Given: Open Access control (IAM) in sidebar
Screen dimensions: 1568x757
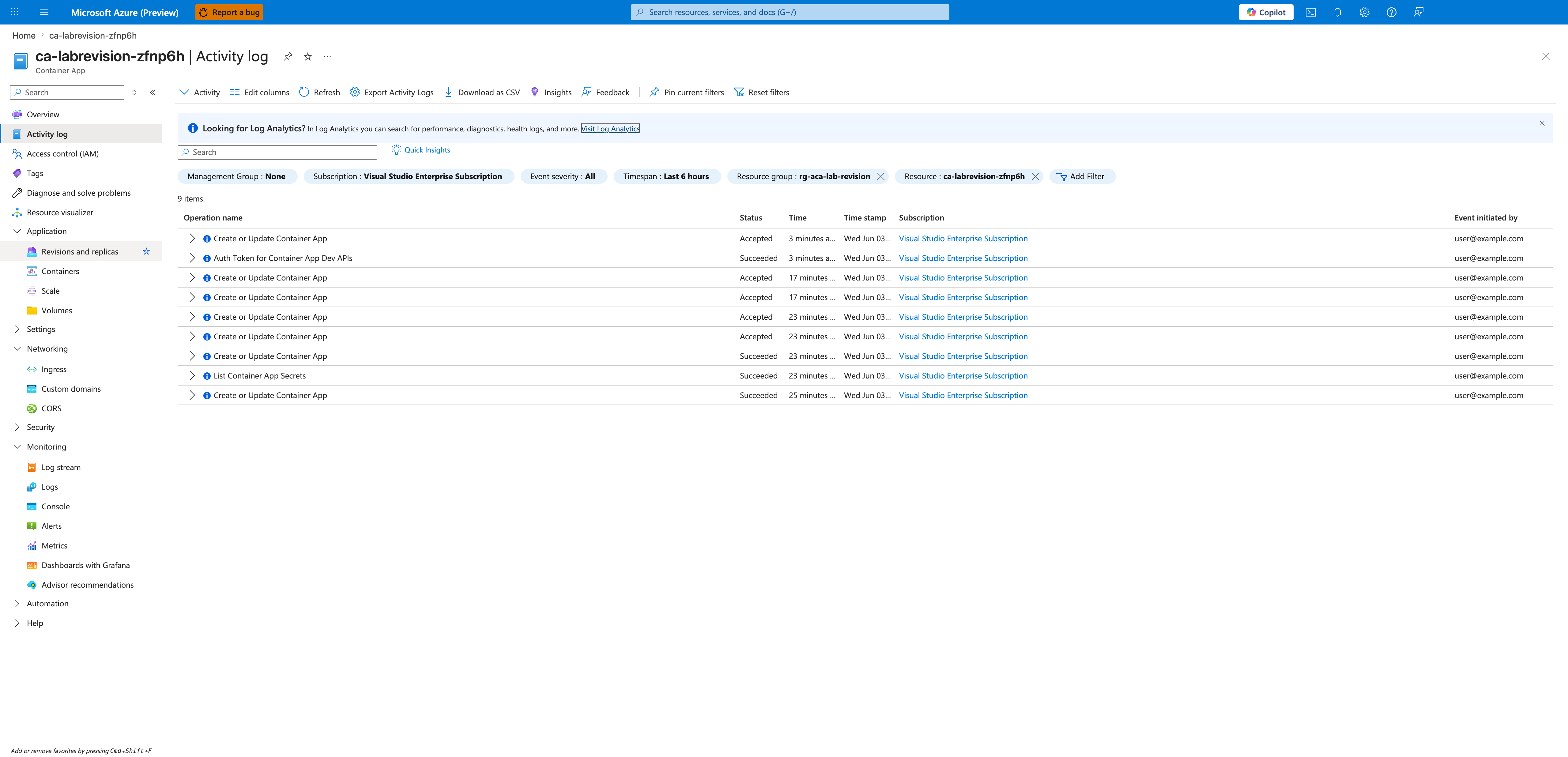Looking at the screenshot, I should point(62,154).
